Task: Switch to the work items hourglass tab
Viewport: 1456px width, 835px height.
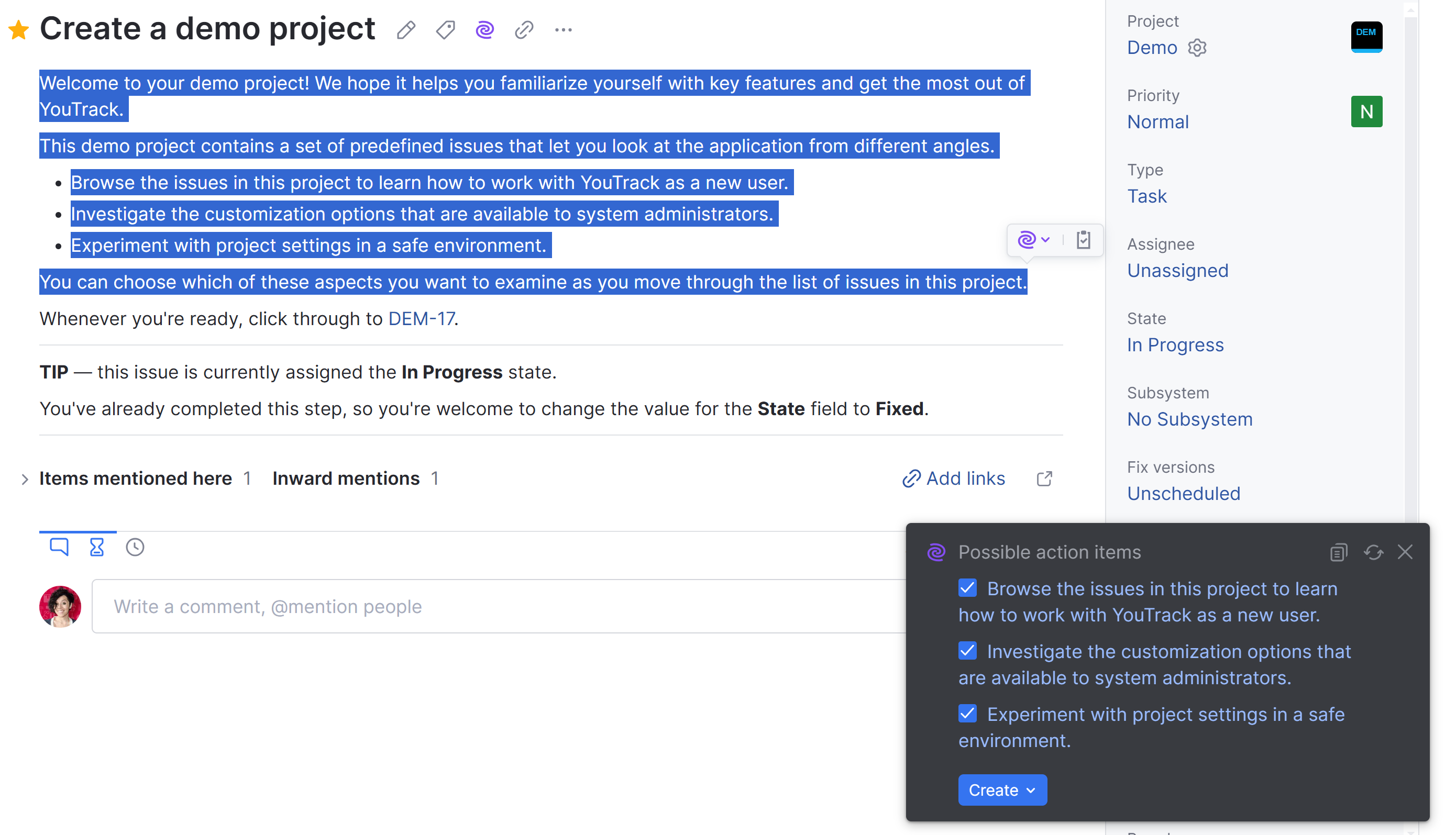Action: coord(96,547)
